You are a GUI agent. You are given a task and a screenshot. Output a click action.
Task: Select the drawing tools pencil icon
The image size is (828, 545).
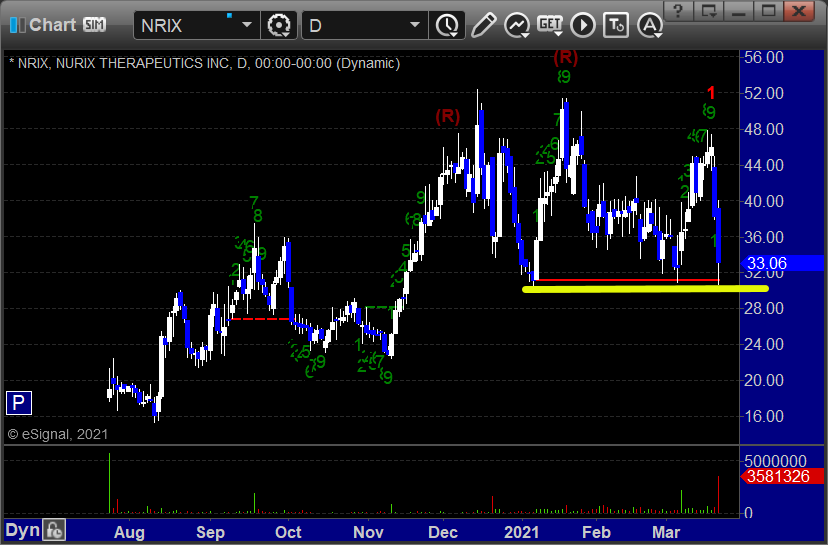click(x=483, y=25)
